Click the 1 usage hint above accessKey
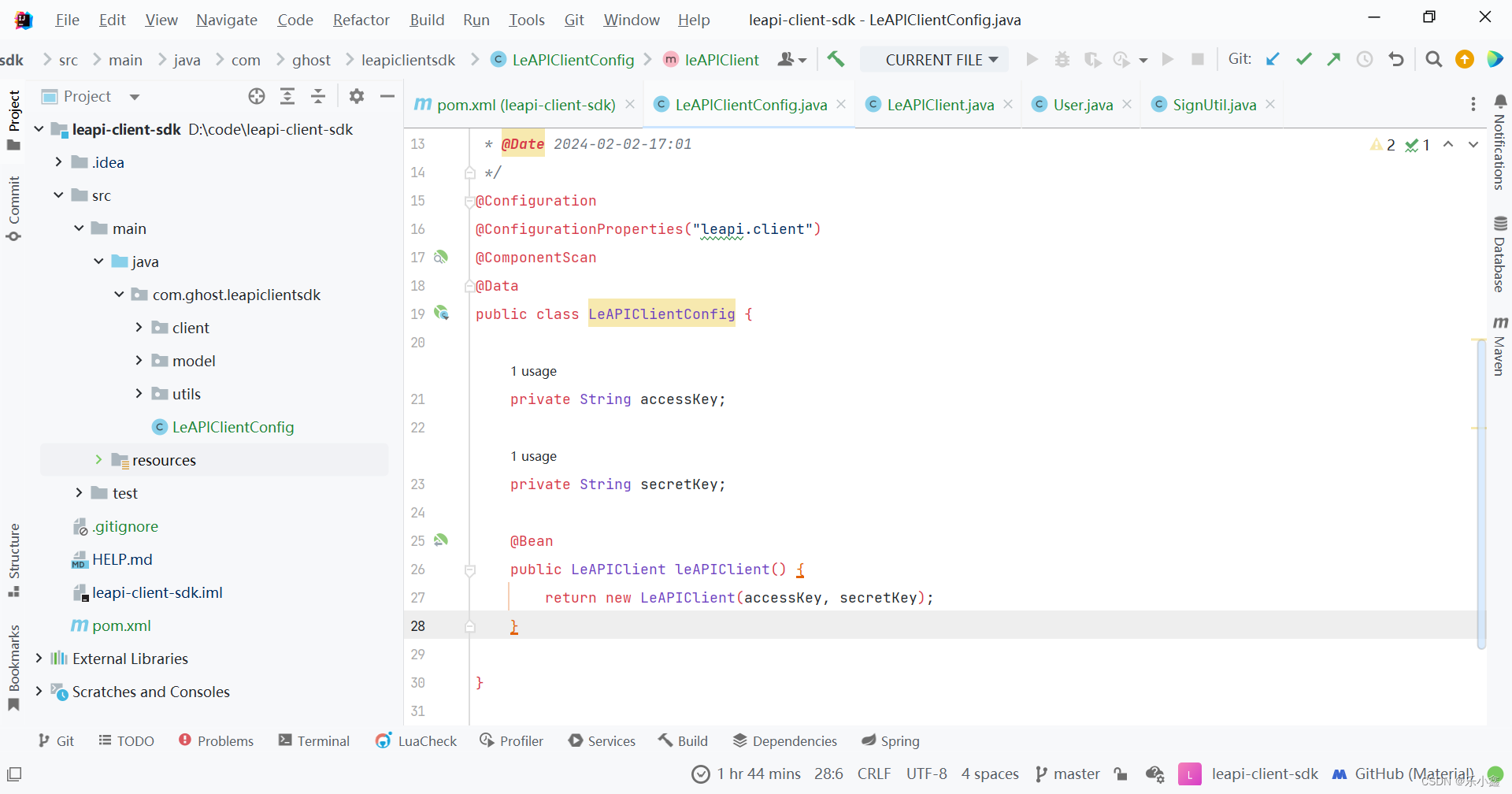The image size is (1512, 794). pyautogui.click(x=534, y=371)
